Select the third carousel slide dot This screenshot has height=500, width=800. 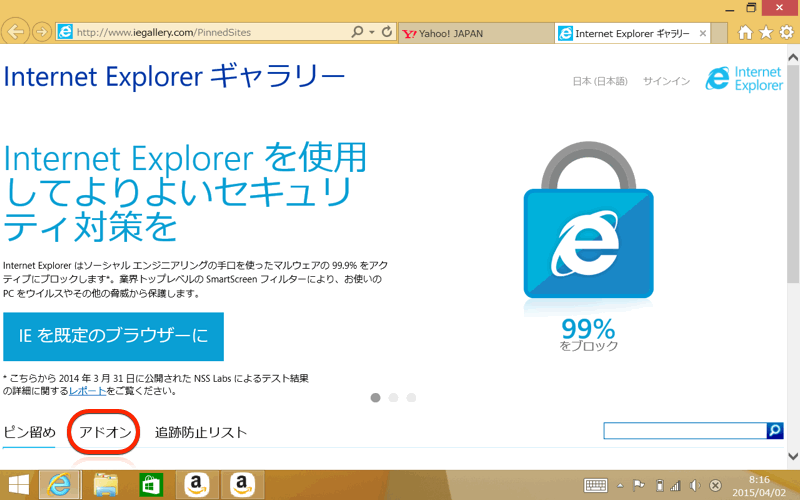[411, 397]
